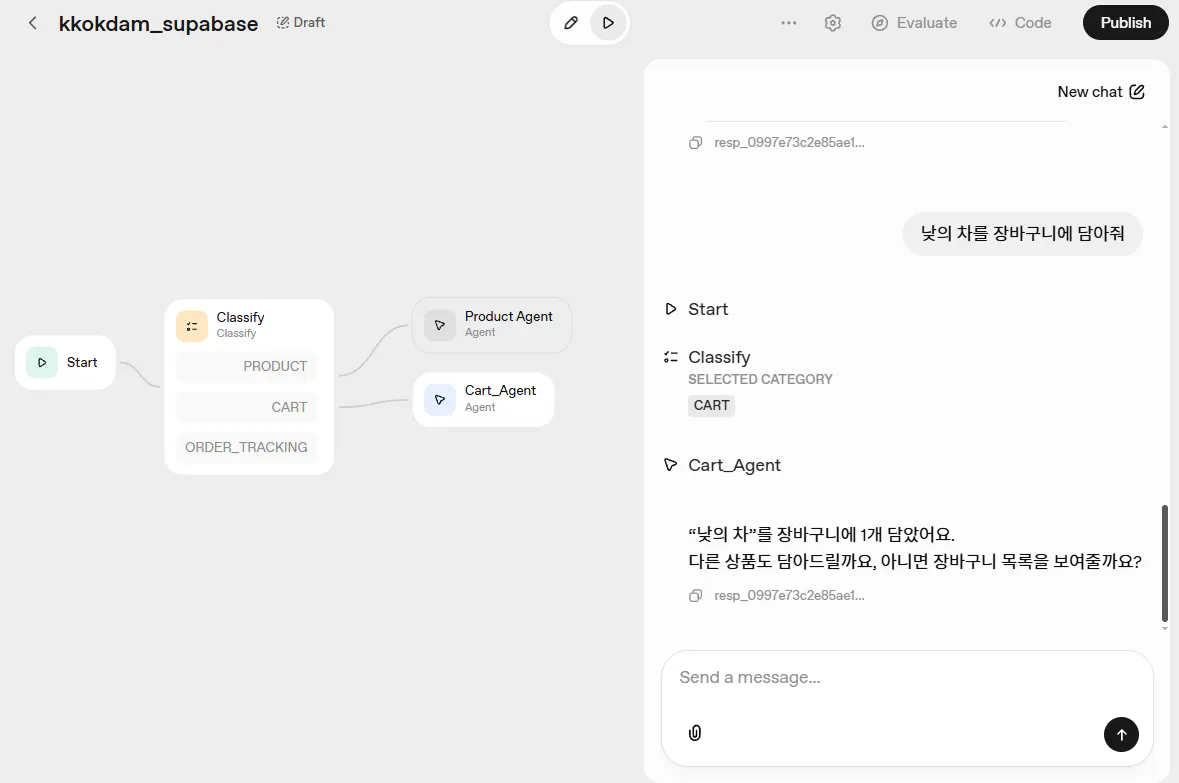Select the PRODUCT category row
Screen dimensions: 1179x783
click(x=247, y=366)
